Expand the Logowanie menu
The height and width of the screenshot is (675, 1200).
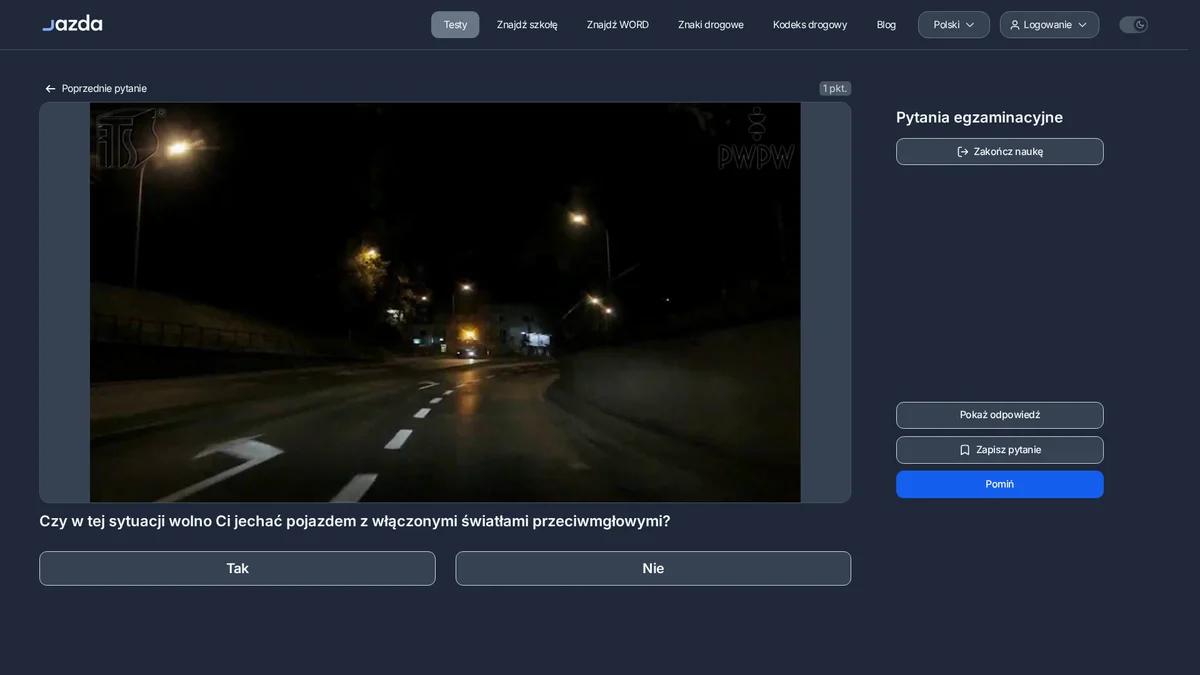[1049, 25]
